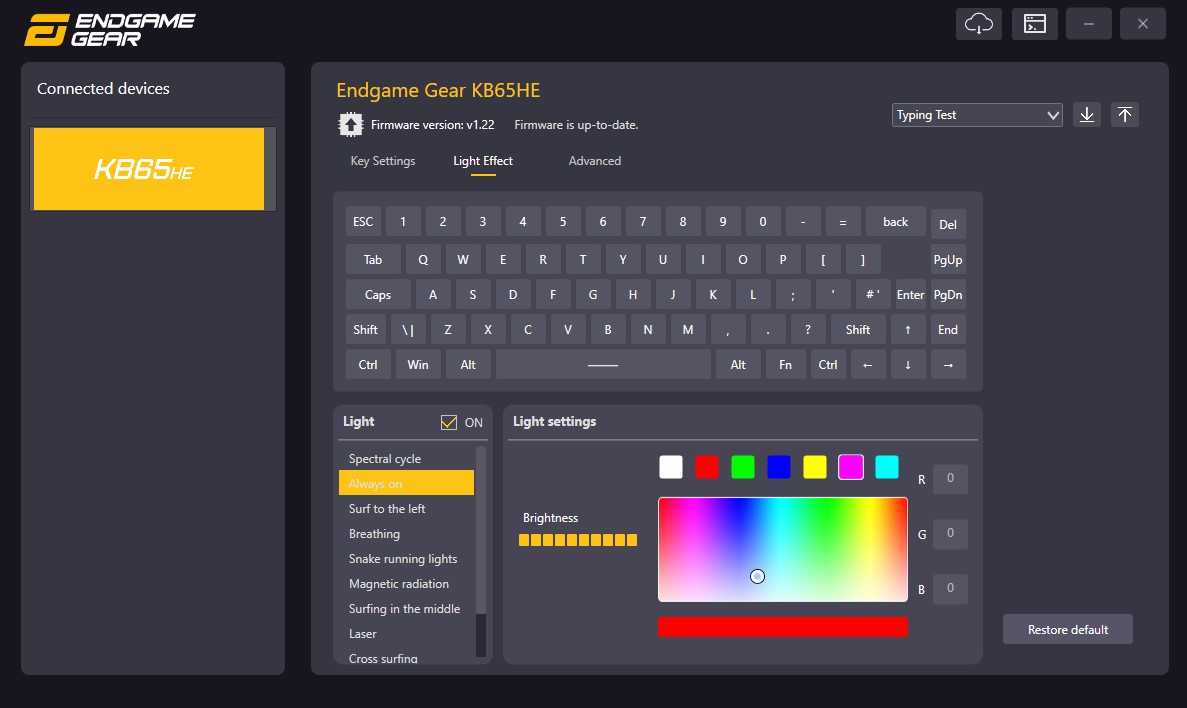Pick the white color swatch
The image size is (1187, 708).
(x=671, y=467)
